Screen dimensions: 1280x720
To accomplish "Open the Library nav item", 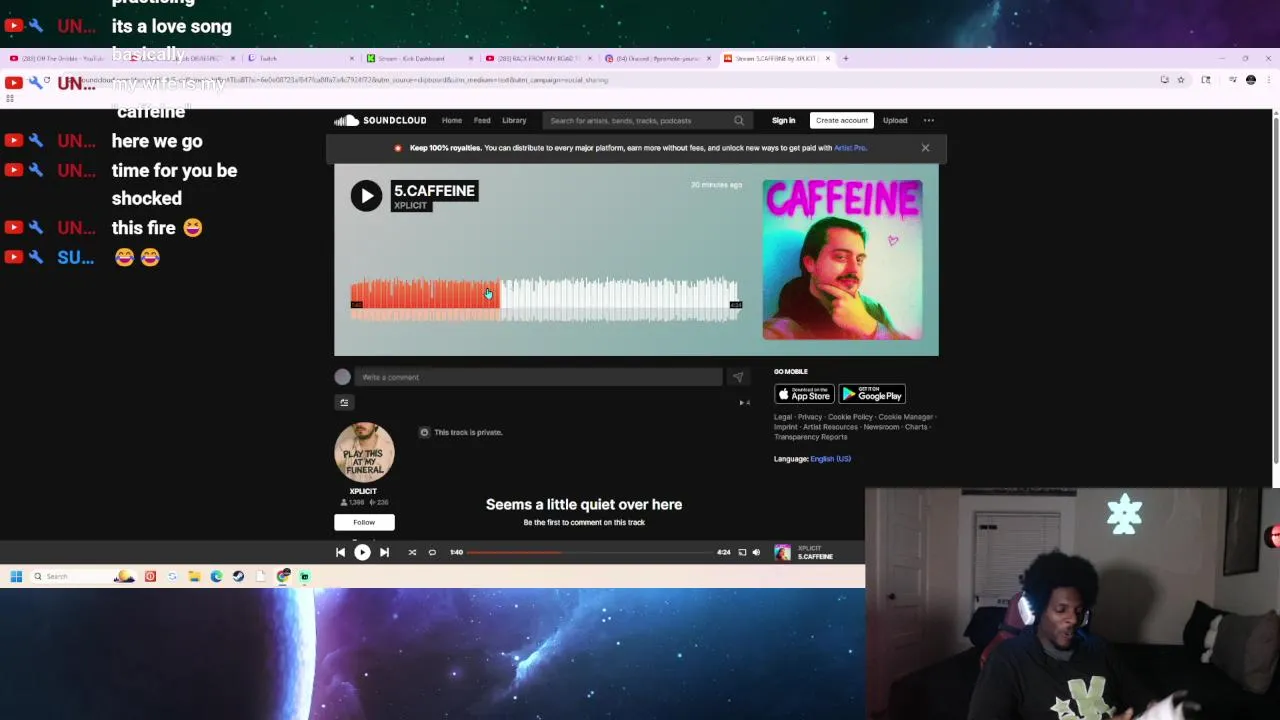I will (514, 120).
